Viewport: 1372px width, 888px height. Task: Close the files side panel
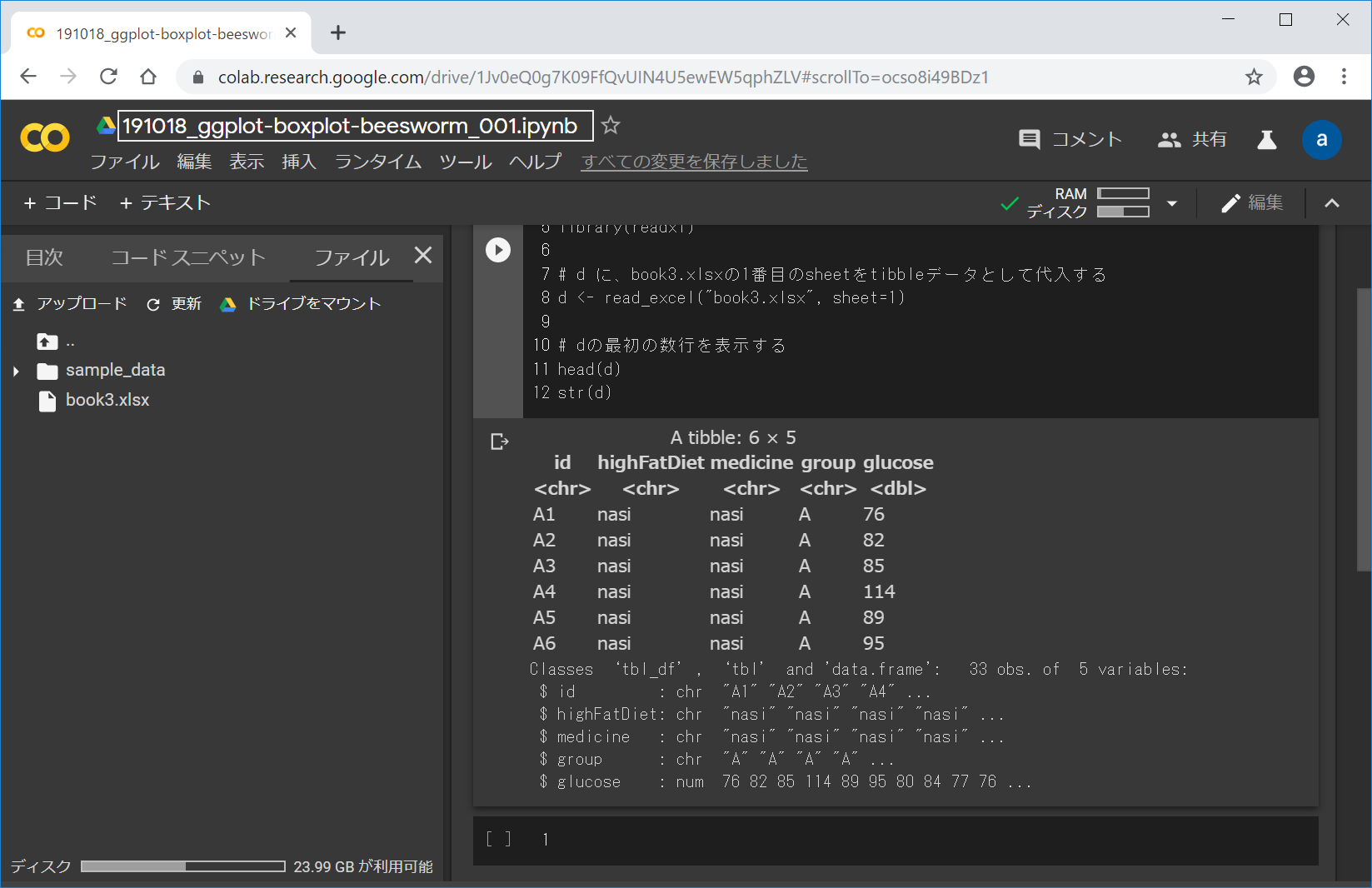pyautogui.click(x=423, y=256)
